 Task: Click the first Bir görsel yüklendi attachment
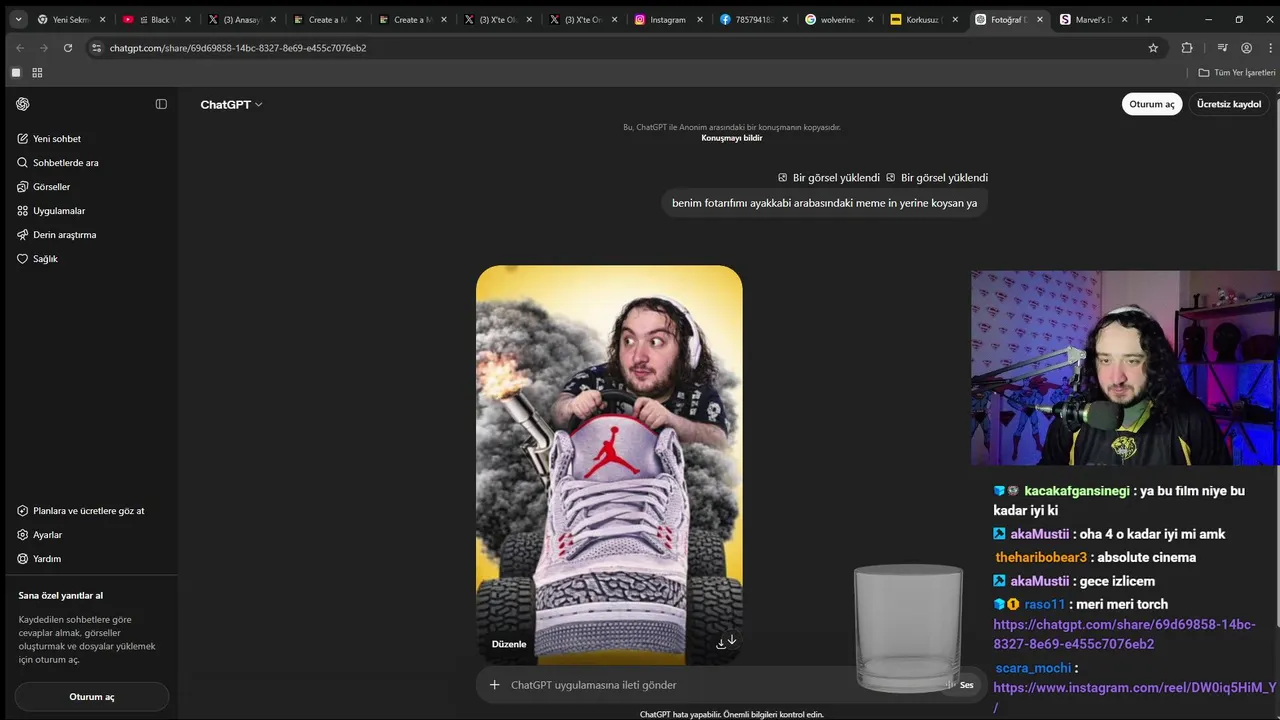pos(829,178)
